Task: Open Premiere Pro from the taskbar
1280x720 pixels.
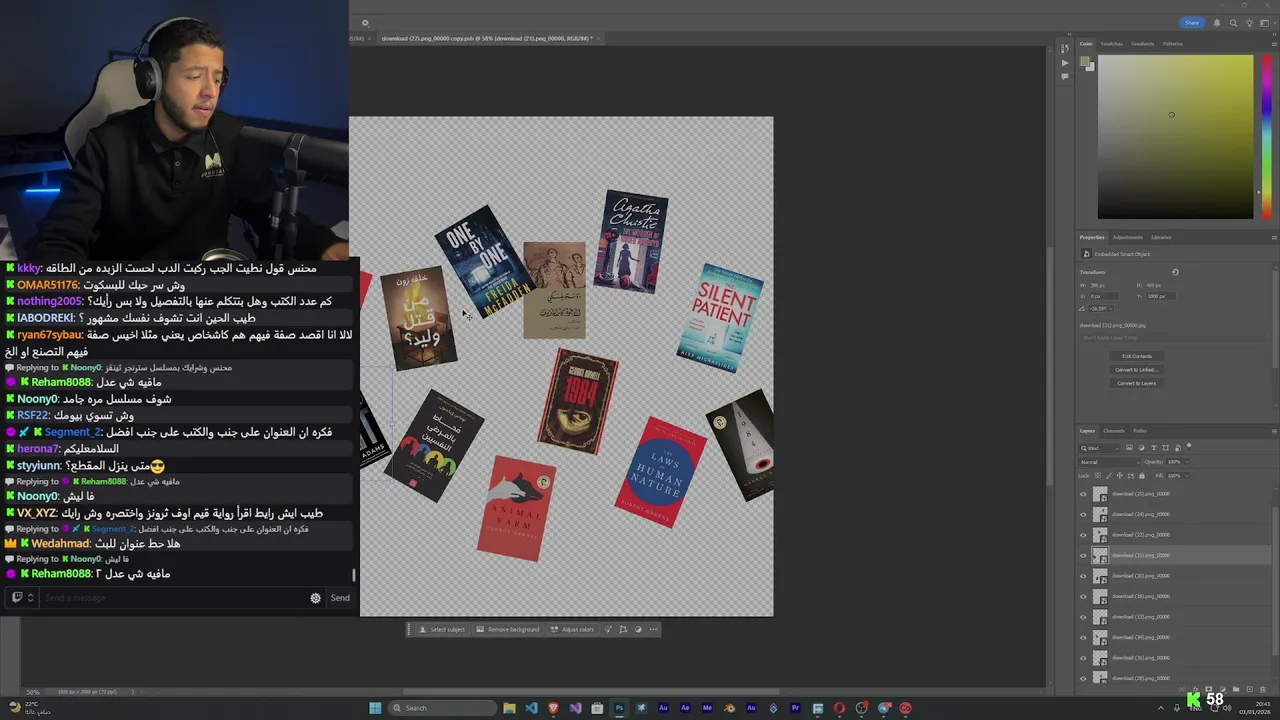Action: [795, 708]
